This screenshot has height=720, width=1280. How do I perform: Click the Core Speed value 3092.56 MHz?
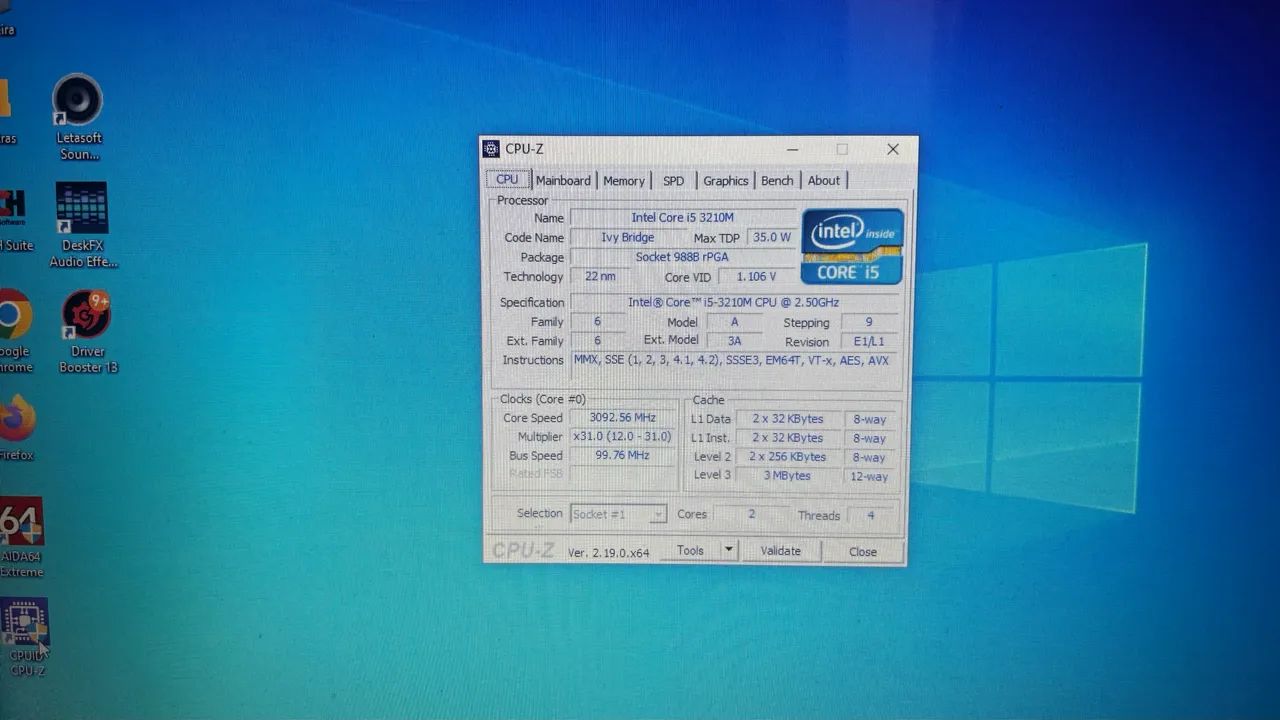[623, 418]
